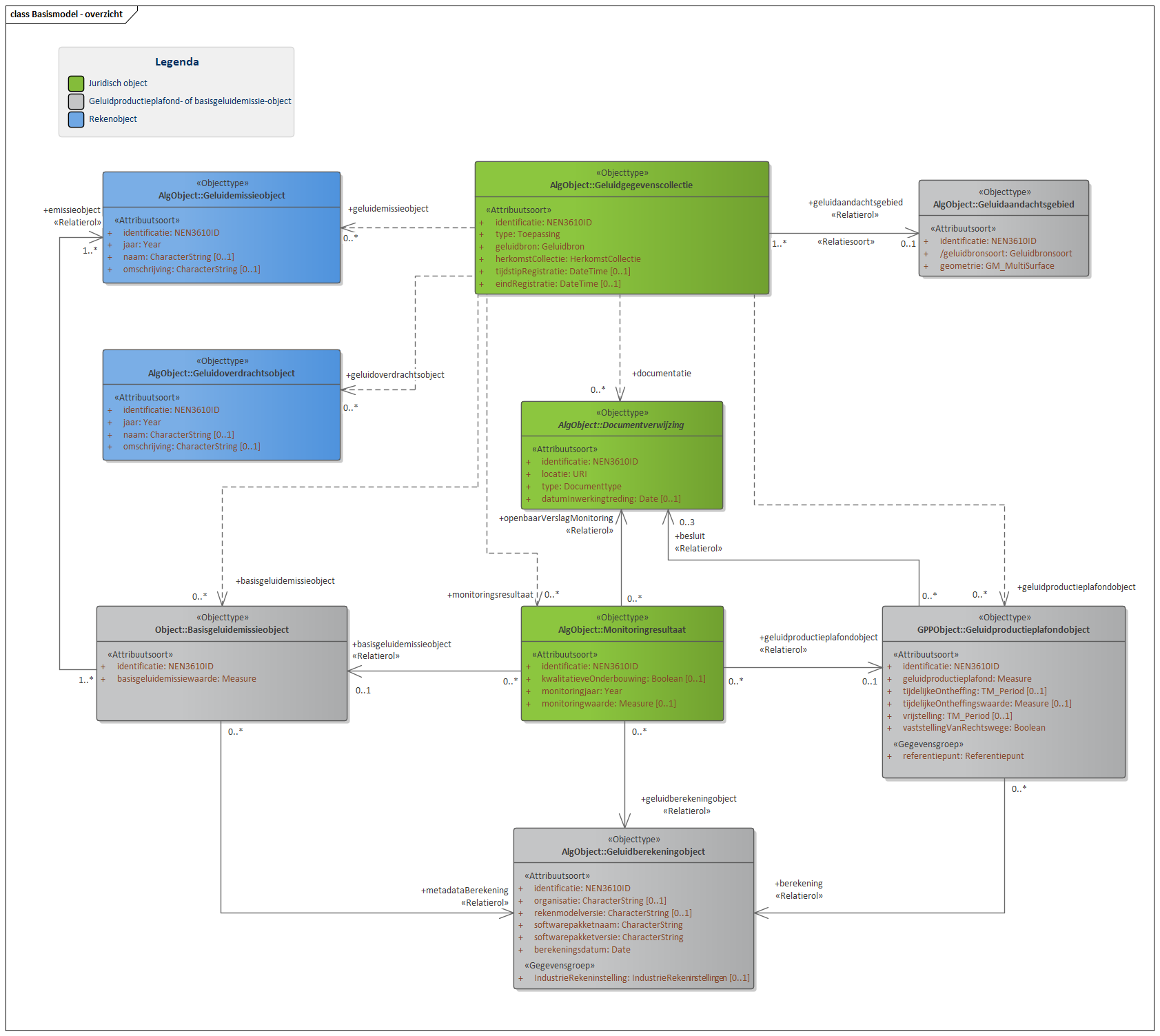
Task: Click attribute 'softwarepakketnaam: CharacterString'
Action: pos(608,925)
